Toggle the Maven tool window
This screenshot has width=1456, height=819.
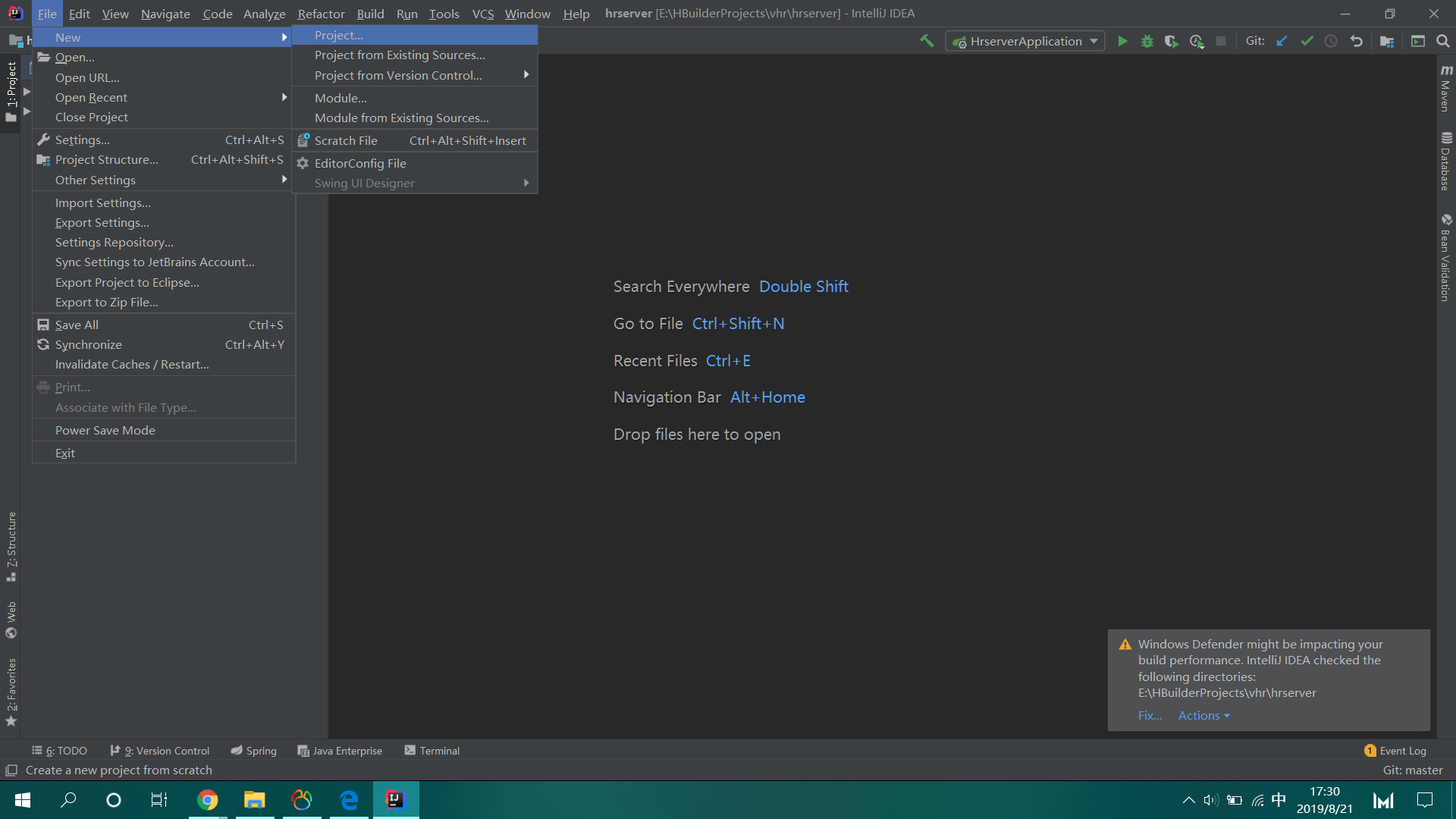[1445, 89]
